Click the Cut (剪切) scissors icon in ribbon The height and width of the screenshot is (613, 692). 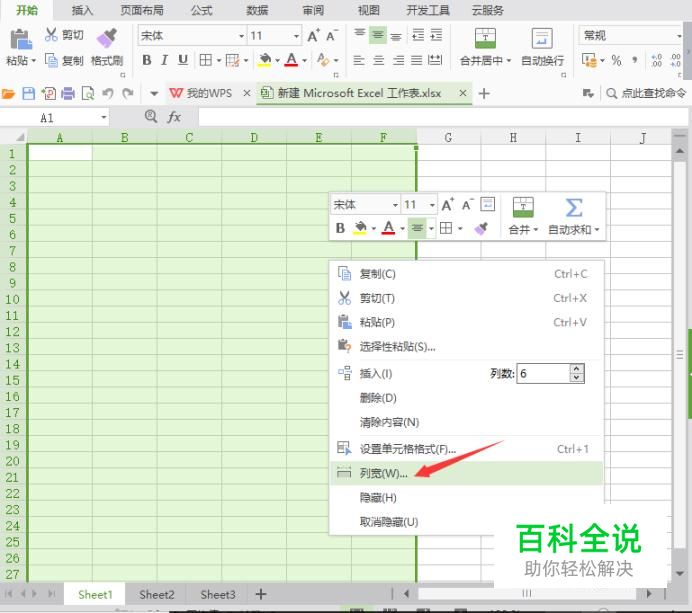(x=51, y=34)
